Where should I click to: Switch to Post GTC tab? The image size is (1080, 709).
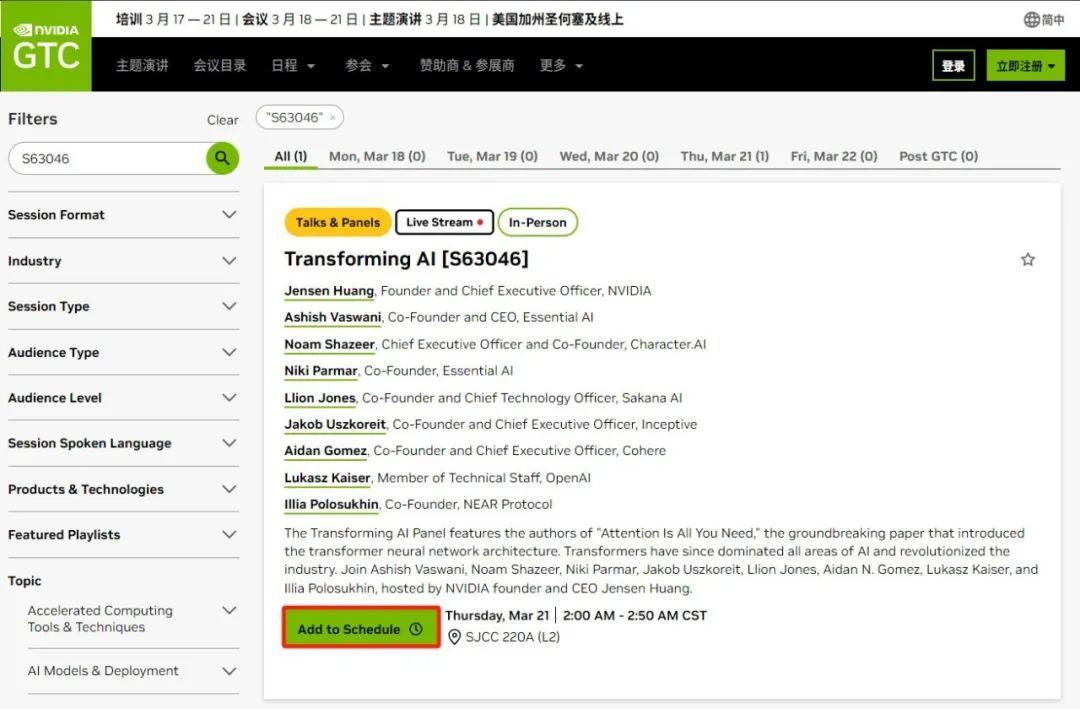(938, 156)
